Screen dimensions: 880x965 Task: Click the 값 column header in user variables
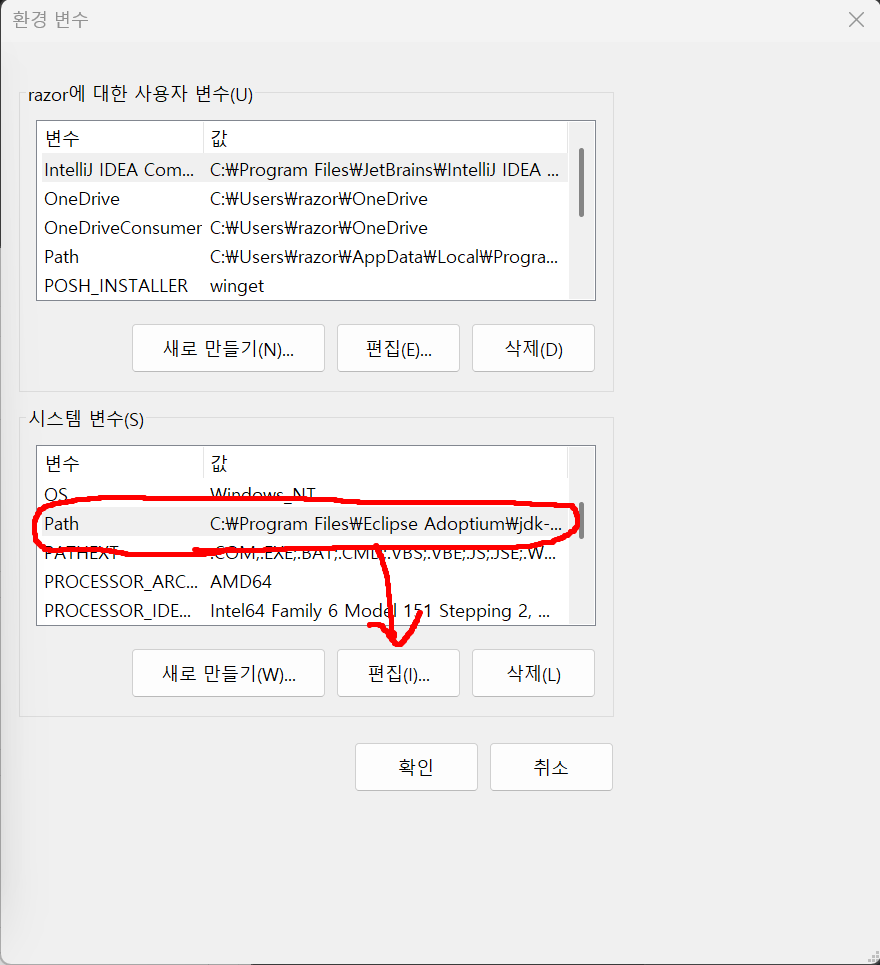385,138
